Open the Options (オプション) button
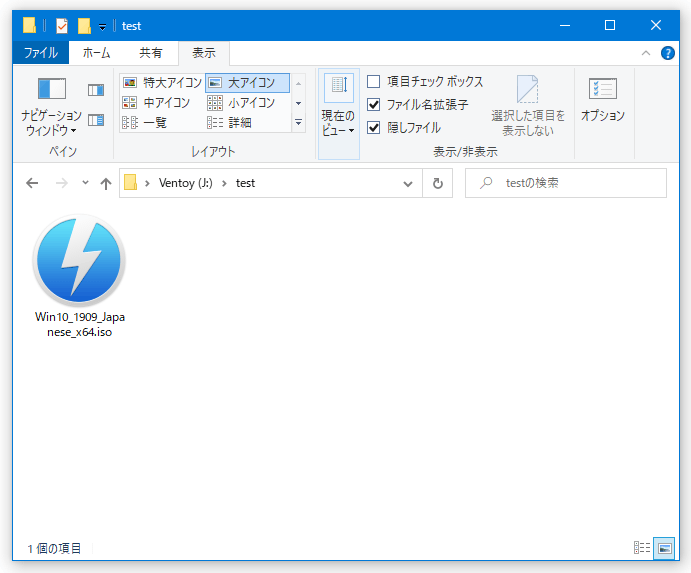Image resolution: width=691 pixels, height=573 pixels. (x=603, y=99)
